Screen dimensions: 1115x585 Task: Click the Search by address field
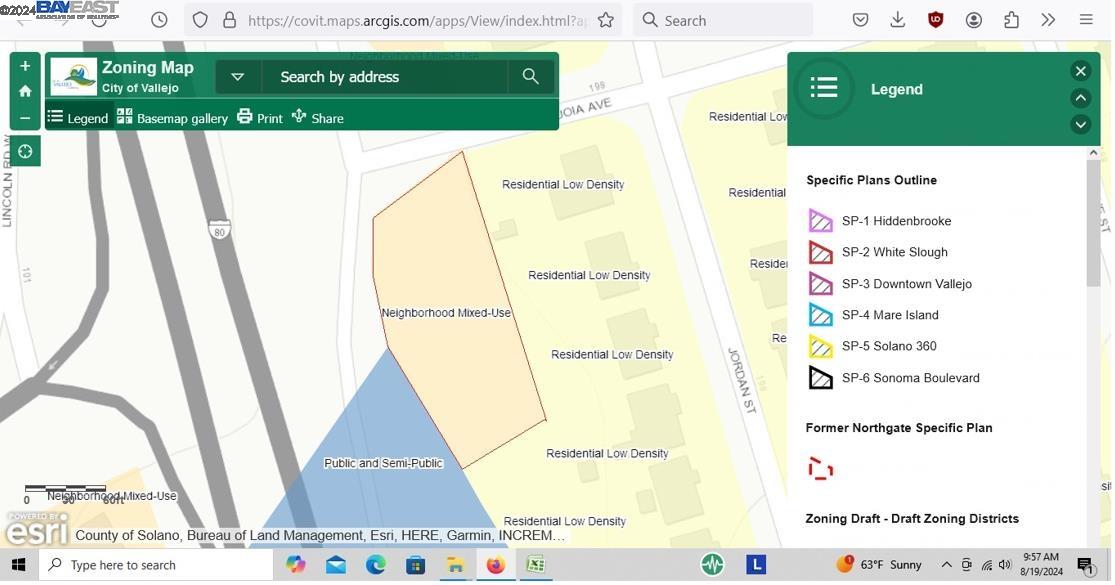[x=385, y=77]
